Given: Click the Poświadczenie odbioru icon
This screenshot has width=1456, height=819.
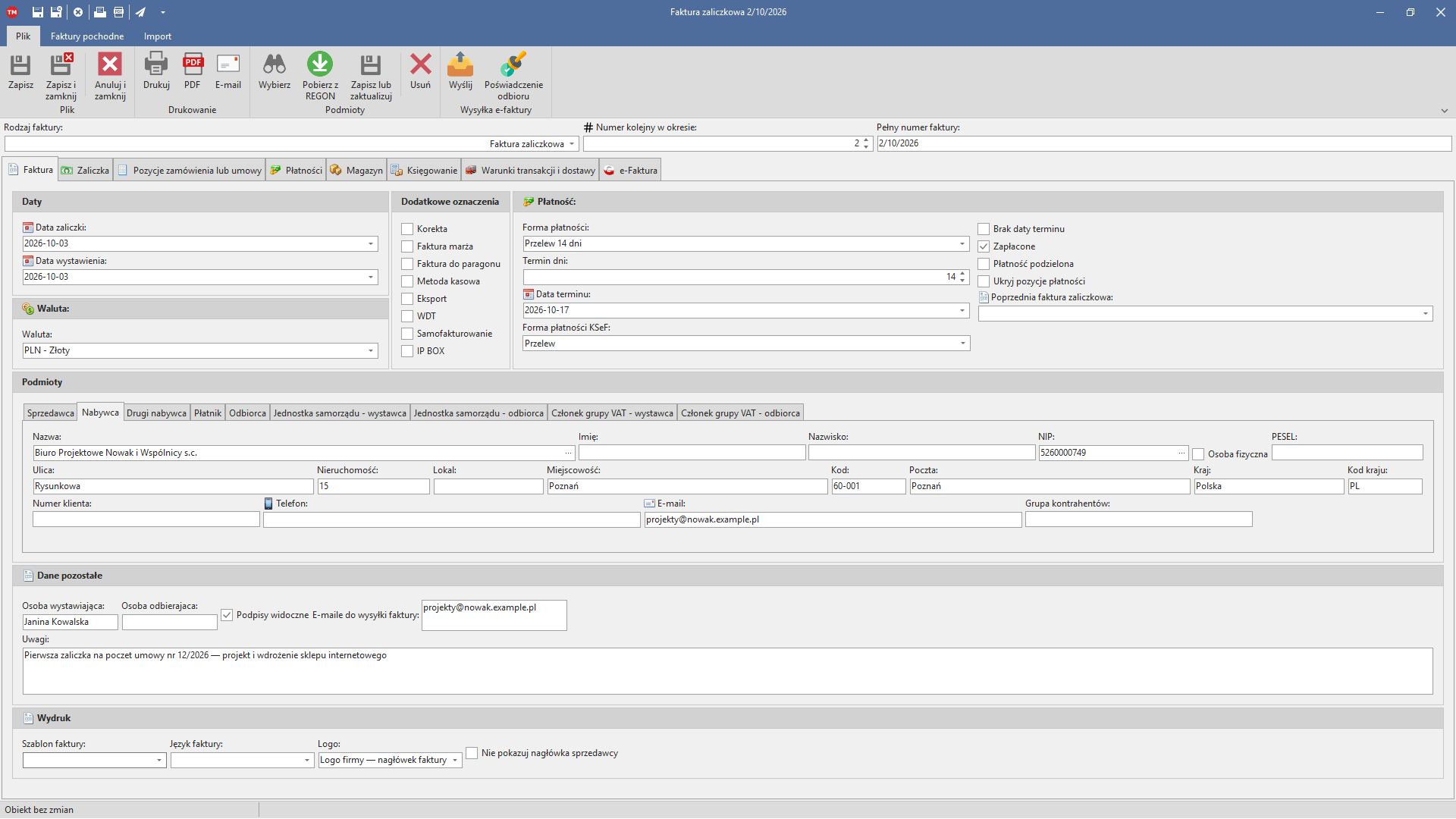Looking at the screenshot, I should tap(513, 65).
